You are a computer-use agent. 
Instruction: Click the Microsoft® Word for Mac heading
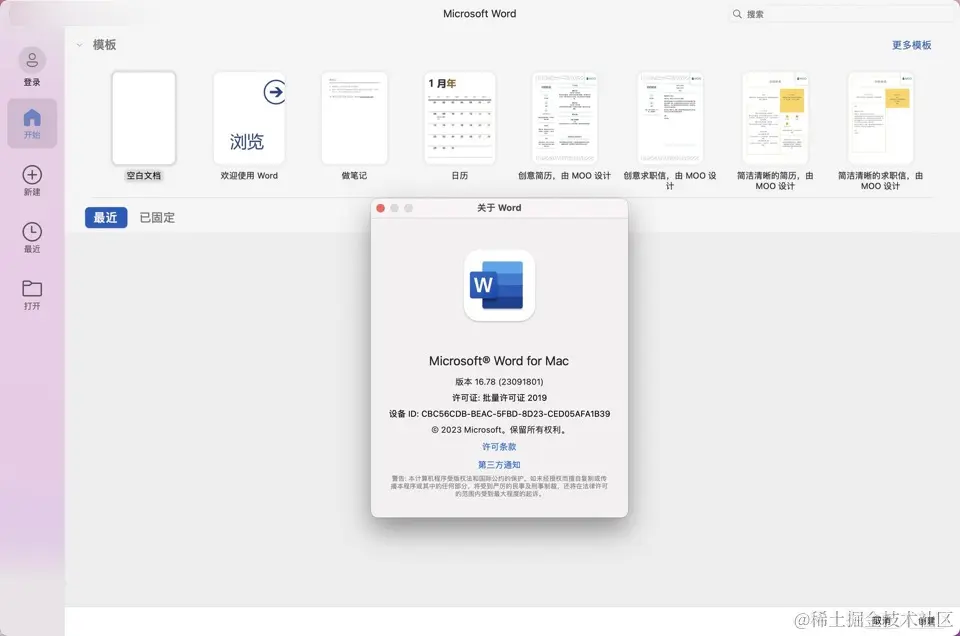pos(499,361)
